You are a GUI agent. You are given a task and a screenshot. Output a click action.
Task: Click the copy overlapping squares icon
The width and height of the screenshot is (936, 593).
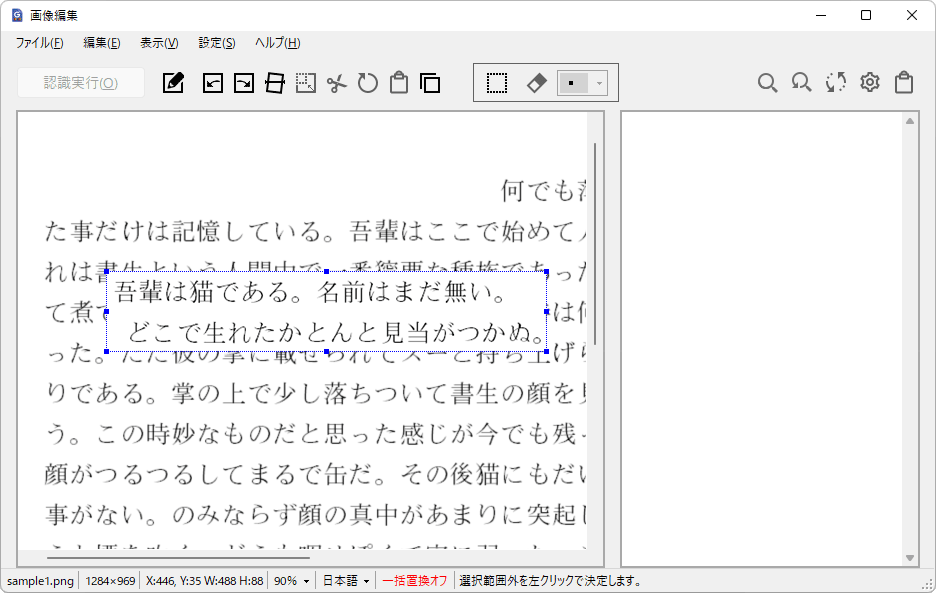click(430, 82)
